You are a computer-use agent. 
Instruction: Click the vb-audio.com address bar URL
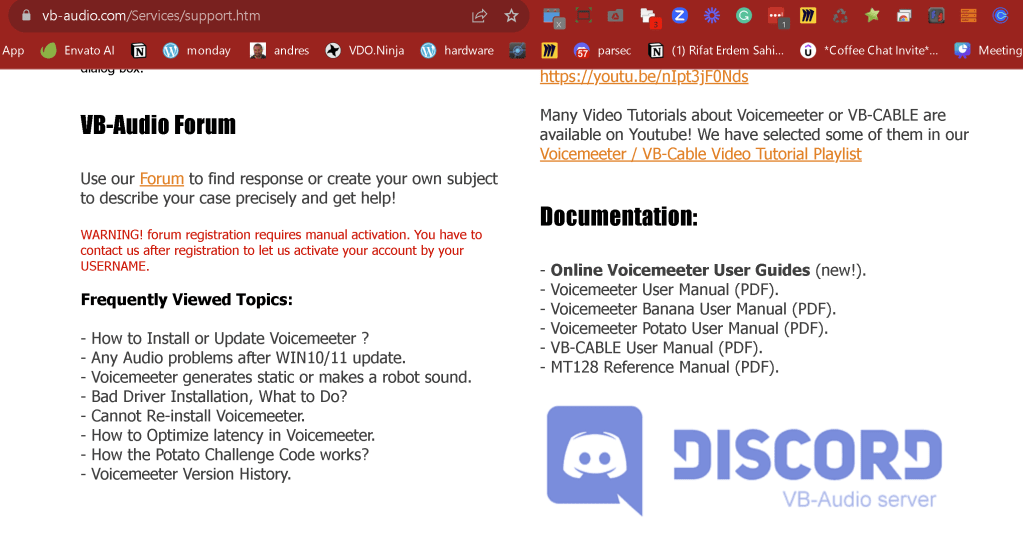pyautogui.click(x=151, y=16)
